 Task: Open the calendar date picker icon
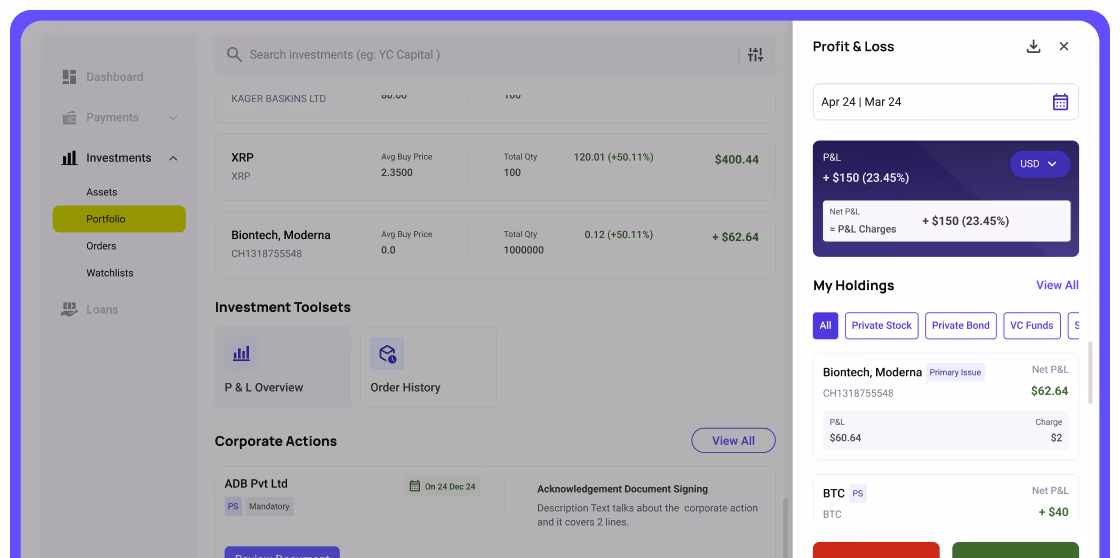(1060, 102)
